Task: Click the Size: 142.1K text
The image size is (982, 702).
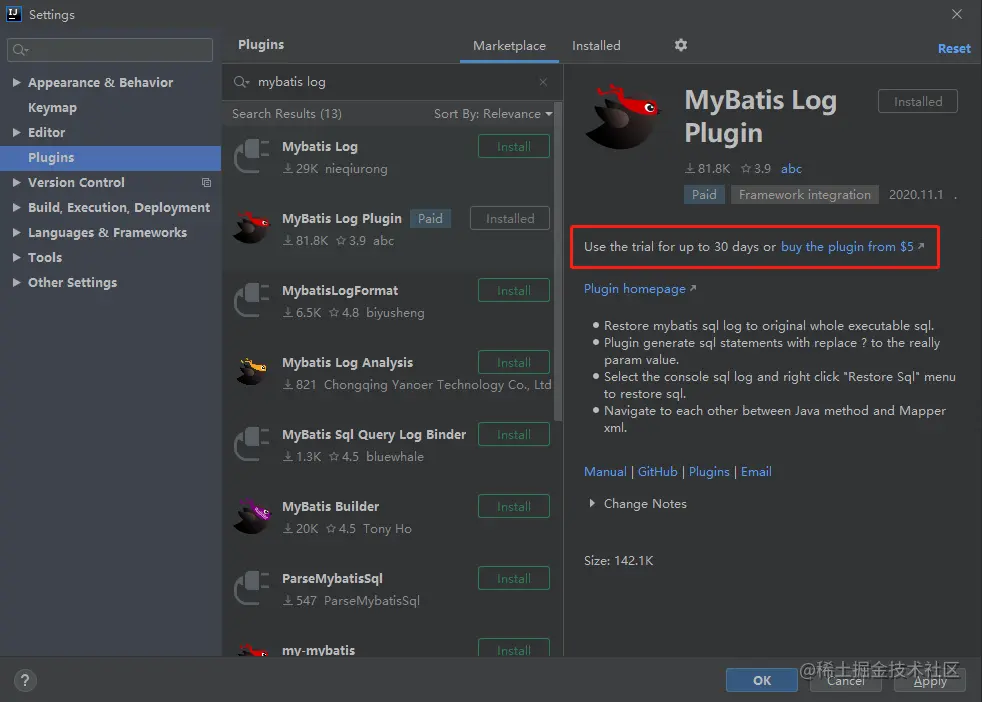Action: 618,560
